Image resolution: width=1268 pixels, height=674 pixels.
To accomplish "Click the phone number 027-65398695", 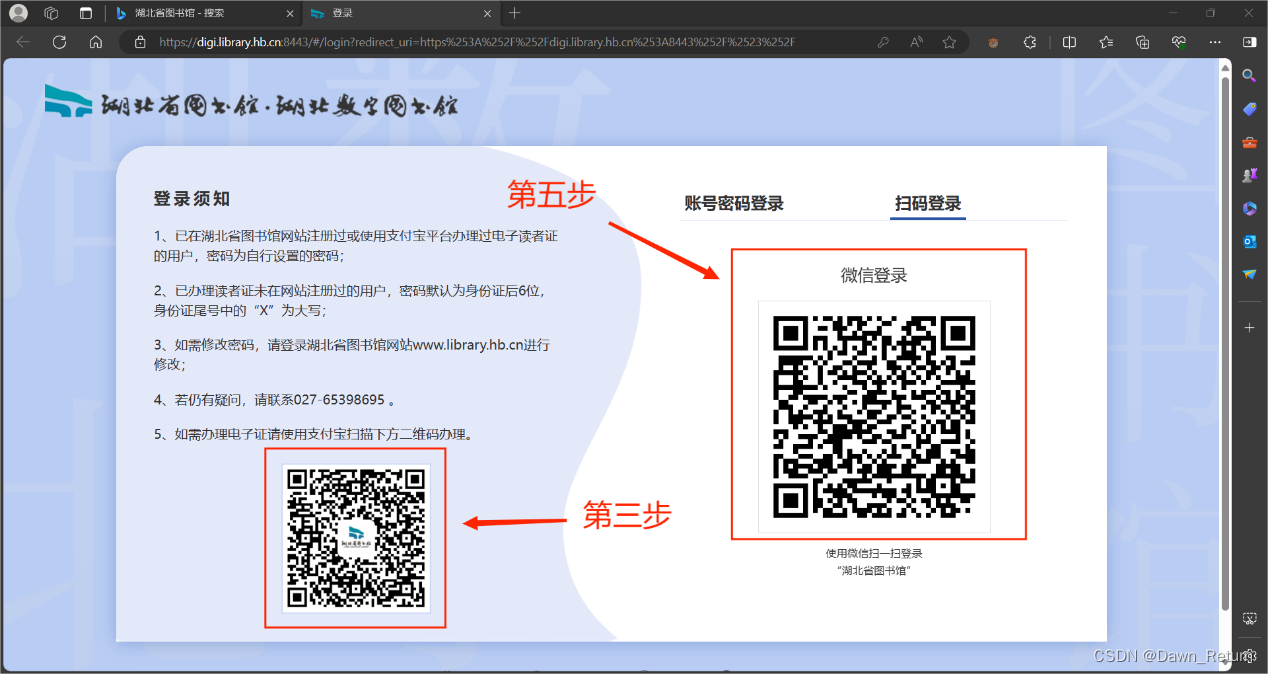I will (339, 400).
